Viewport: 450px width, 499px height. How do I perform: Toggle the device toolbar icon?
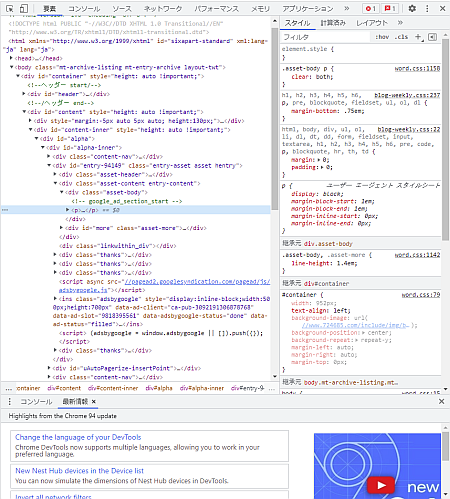coord(23,9)
